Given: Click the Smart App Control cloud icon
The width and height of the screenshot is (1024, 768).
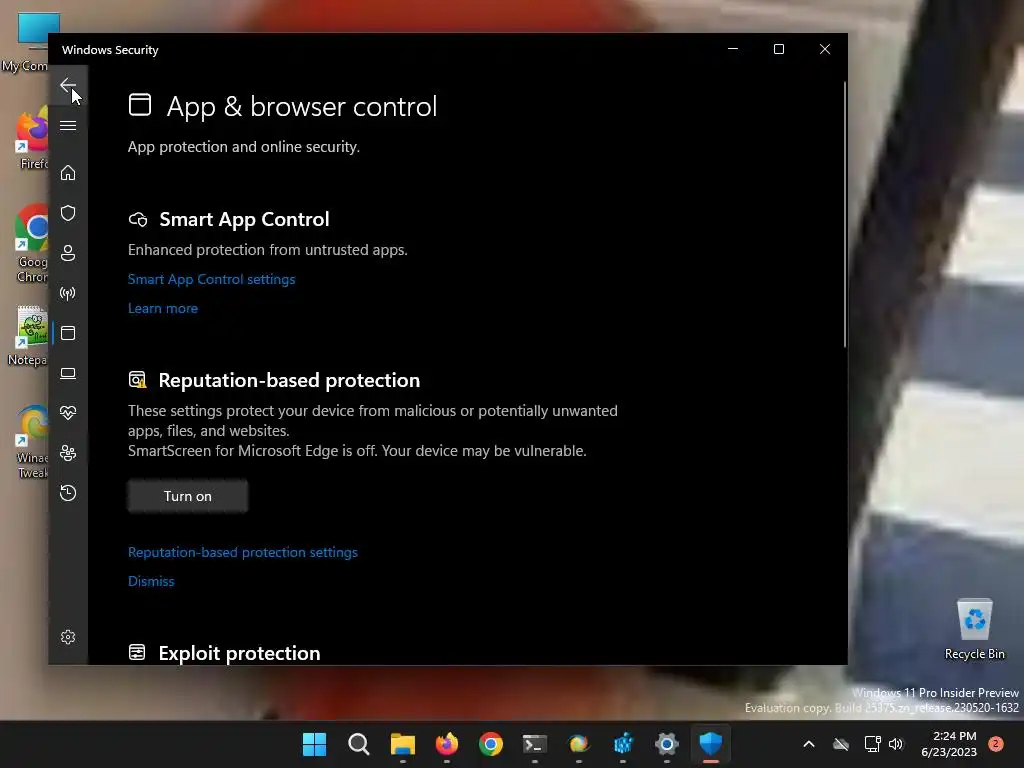Looking at the screenshot, I should [138, 219].
